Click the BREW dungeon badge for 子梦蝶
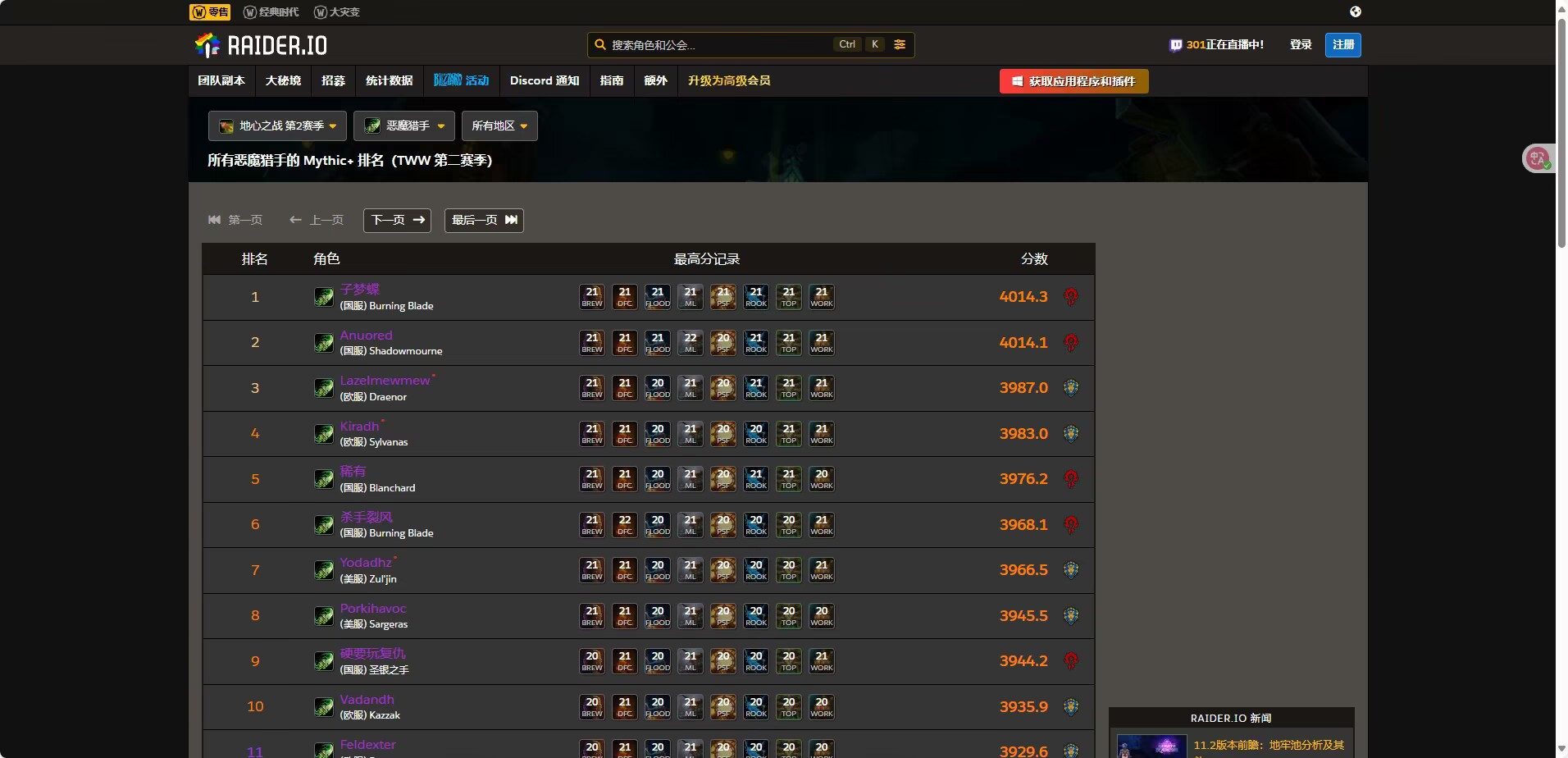The height and width of the screenshot is (758, 1568). [592, 297]
